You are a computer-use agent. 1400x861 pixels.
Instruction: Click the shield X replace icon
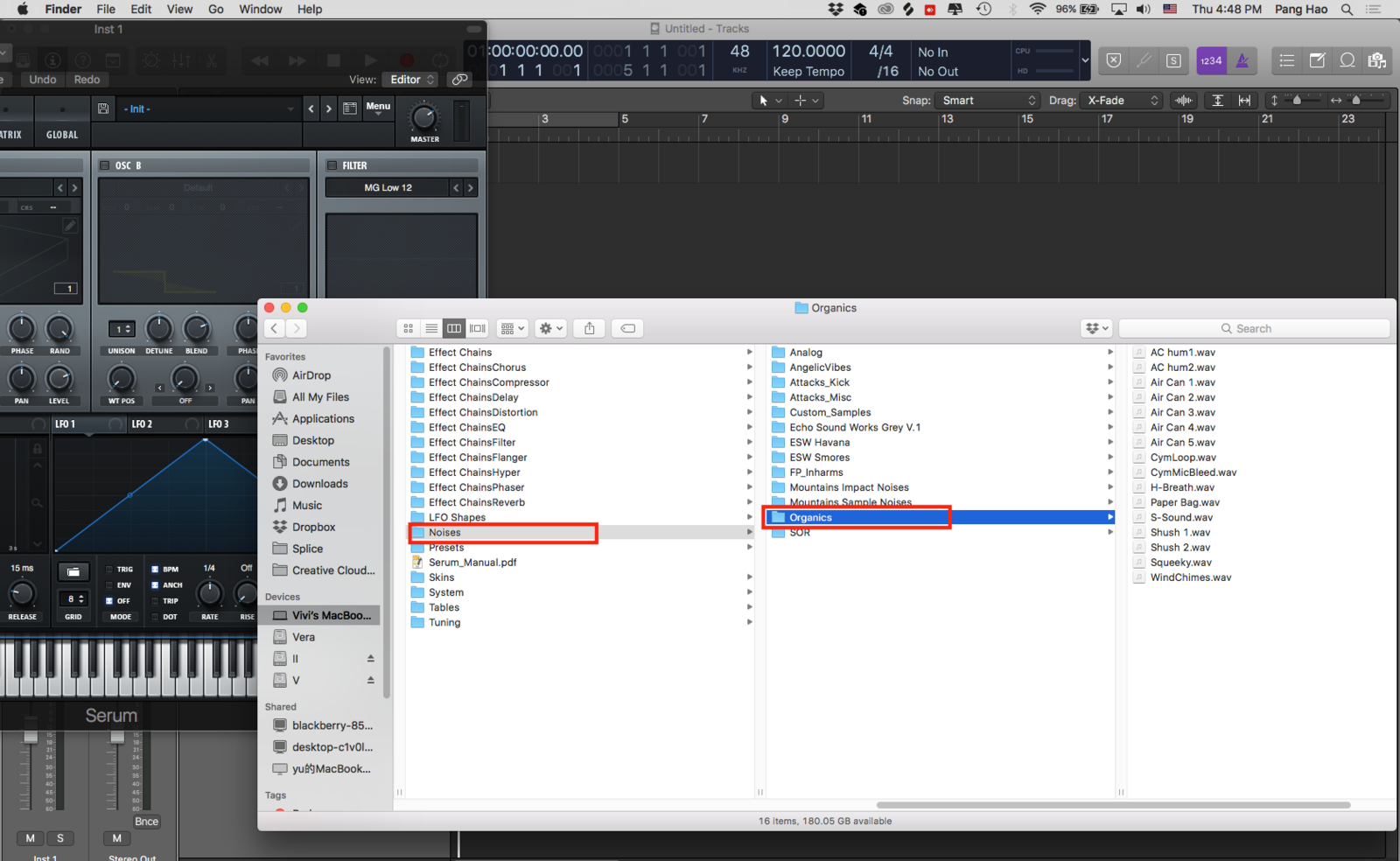pos(1113,60)
